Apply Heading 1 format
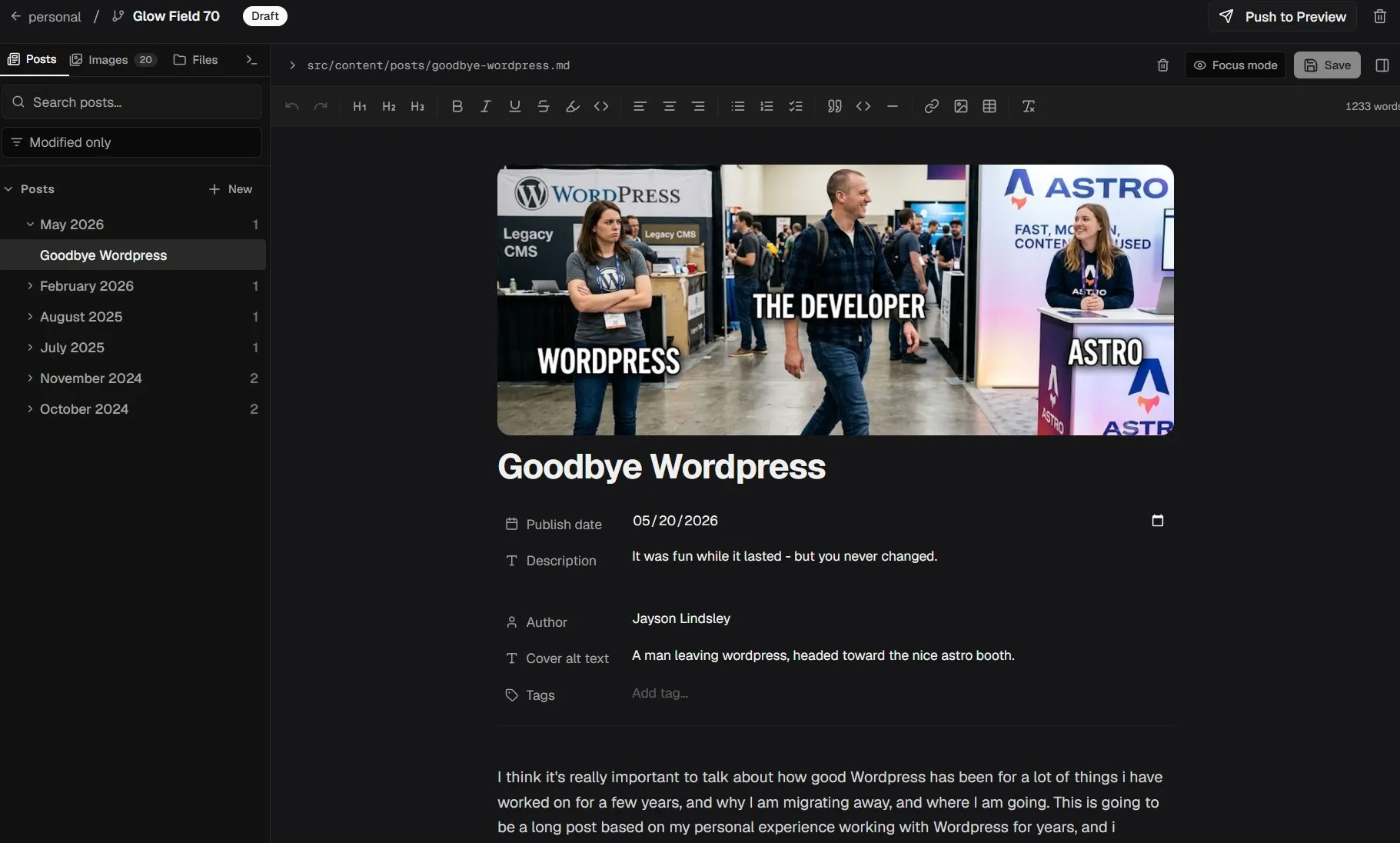Screen dimensions: 1400x843 point(359,106)
